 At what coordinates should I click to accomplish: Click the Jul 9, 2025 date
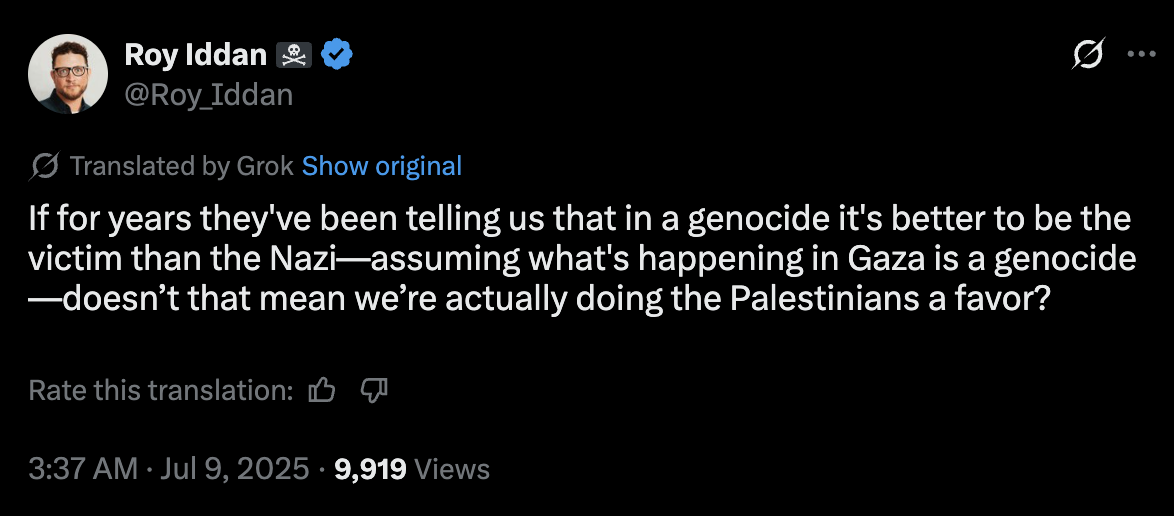tap(232, 468)
